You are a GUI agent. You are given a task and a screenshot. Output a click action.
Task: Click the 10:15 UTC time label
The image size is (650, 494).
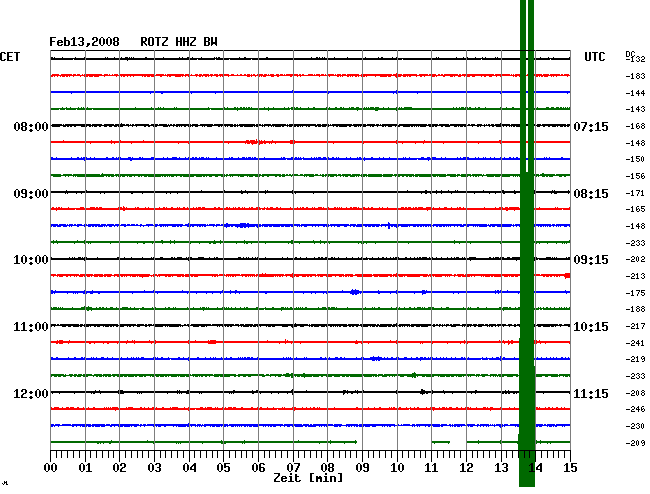(591, 327)
